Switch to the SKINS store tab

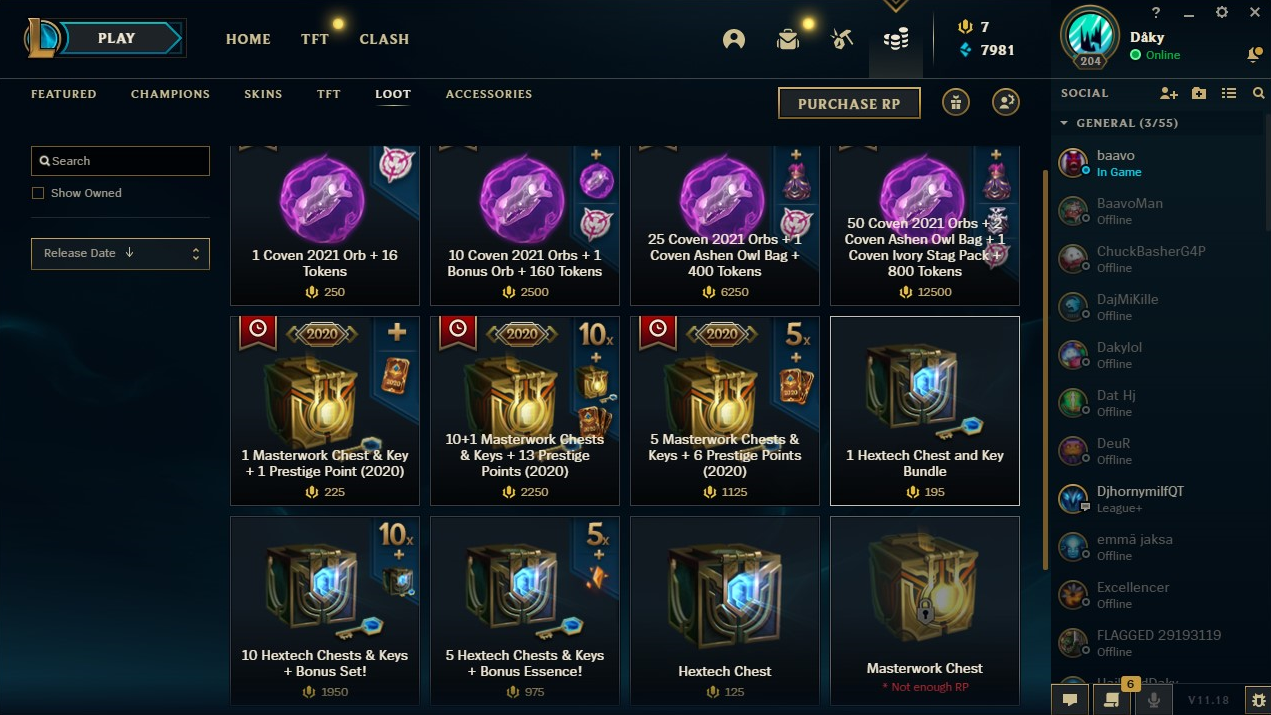(x=263, y=94)
